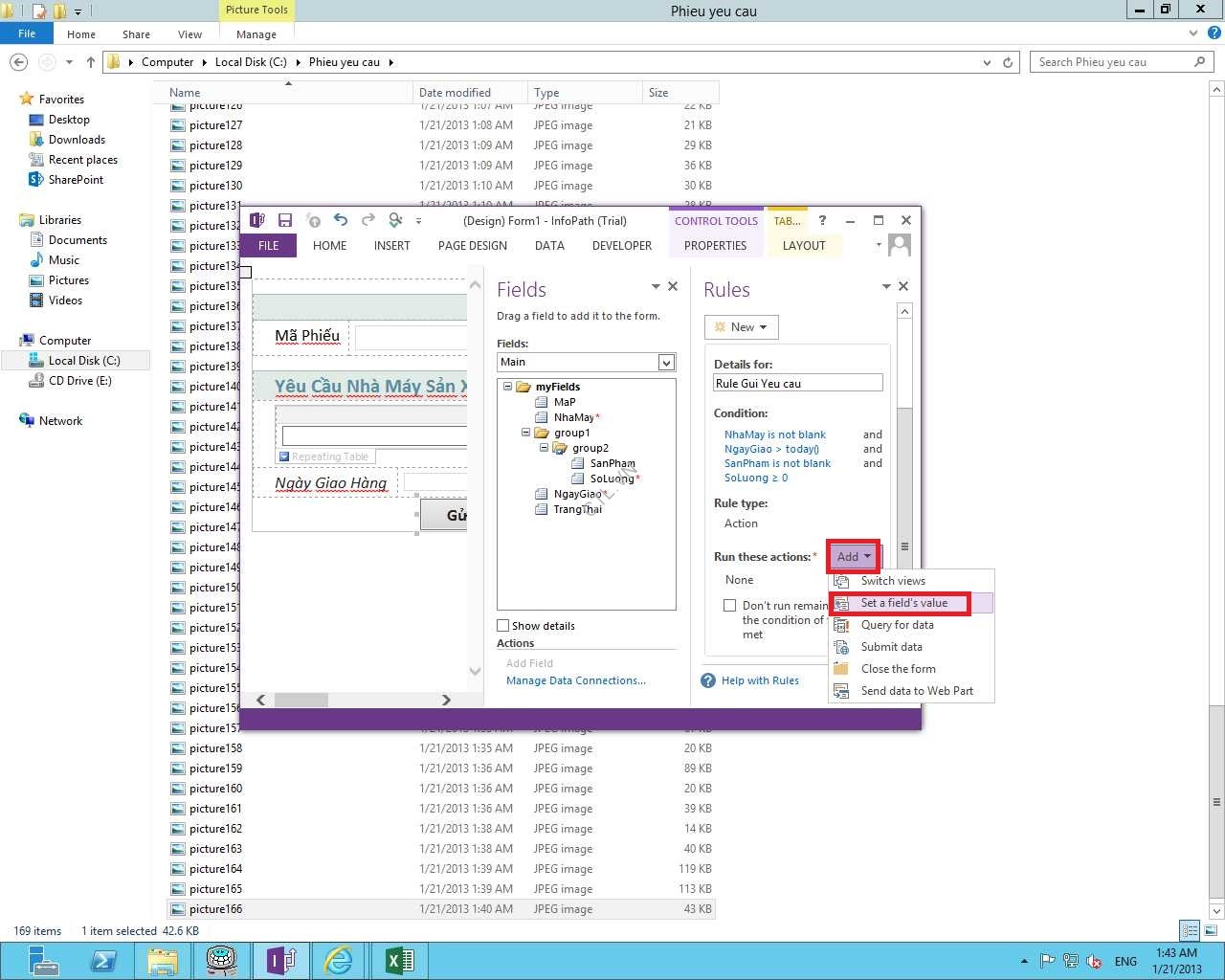This screenshot has width=1225, height=980.
Task: Open Excel from the taskbar
Action: click(x=399, y=960)
